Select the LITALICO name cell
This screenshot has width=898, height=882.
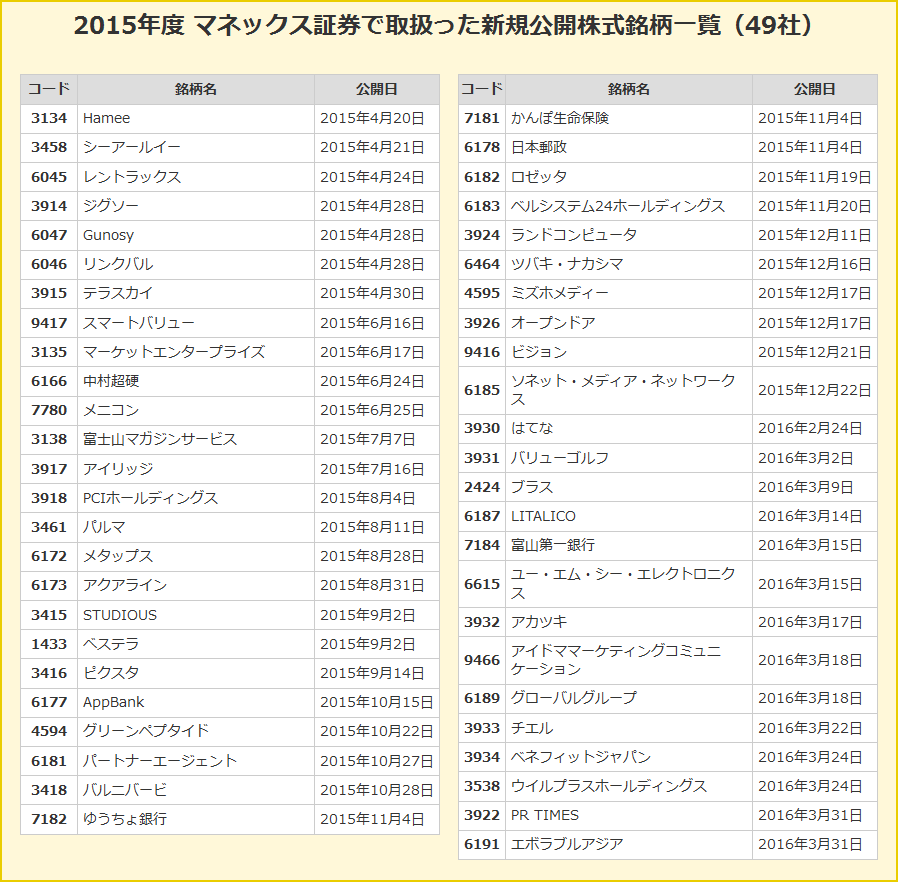tap(629, 517)
